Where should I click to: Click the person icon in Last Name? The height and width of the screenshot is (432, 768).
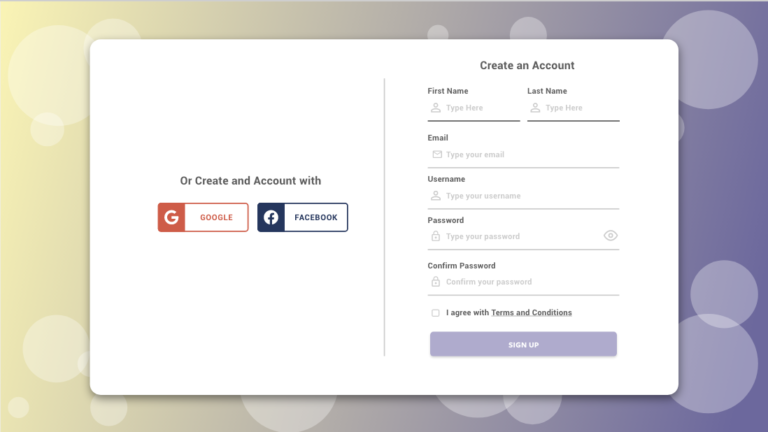[536, 108]
